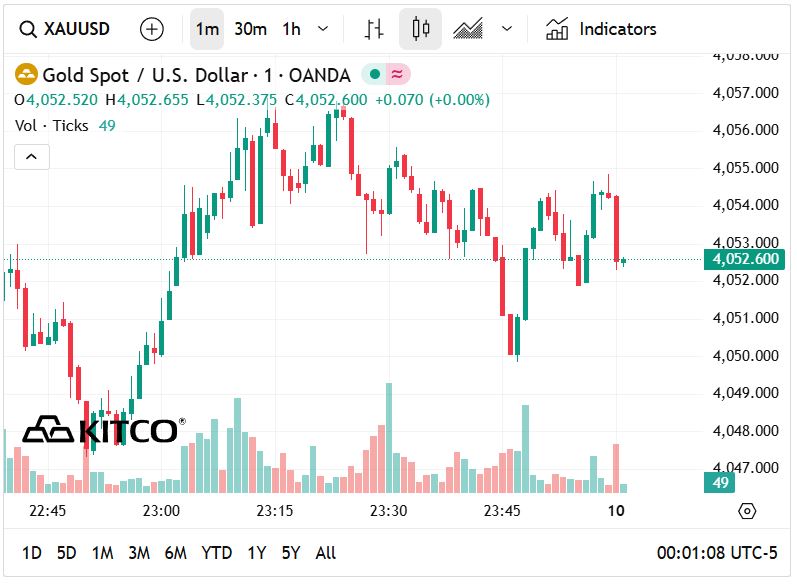This screenshot has height=585, width=797.
Task: Select the 1D date range tab
Action: tap(32, 553)
